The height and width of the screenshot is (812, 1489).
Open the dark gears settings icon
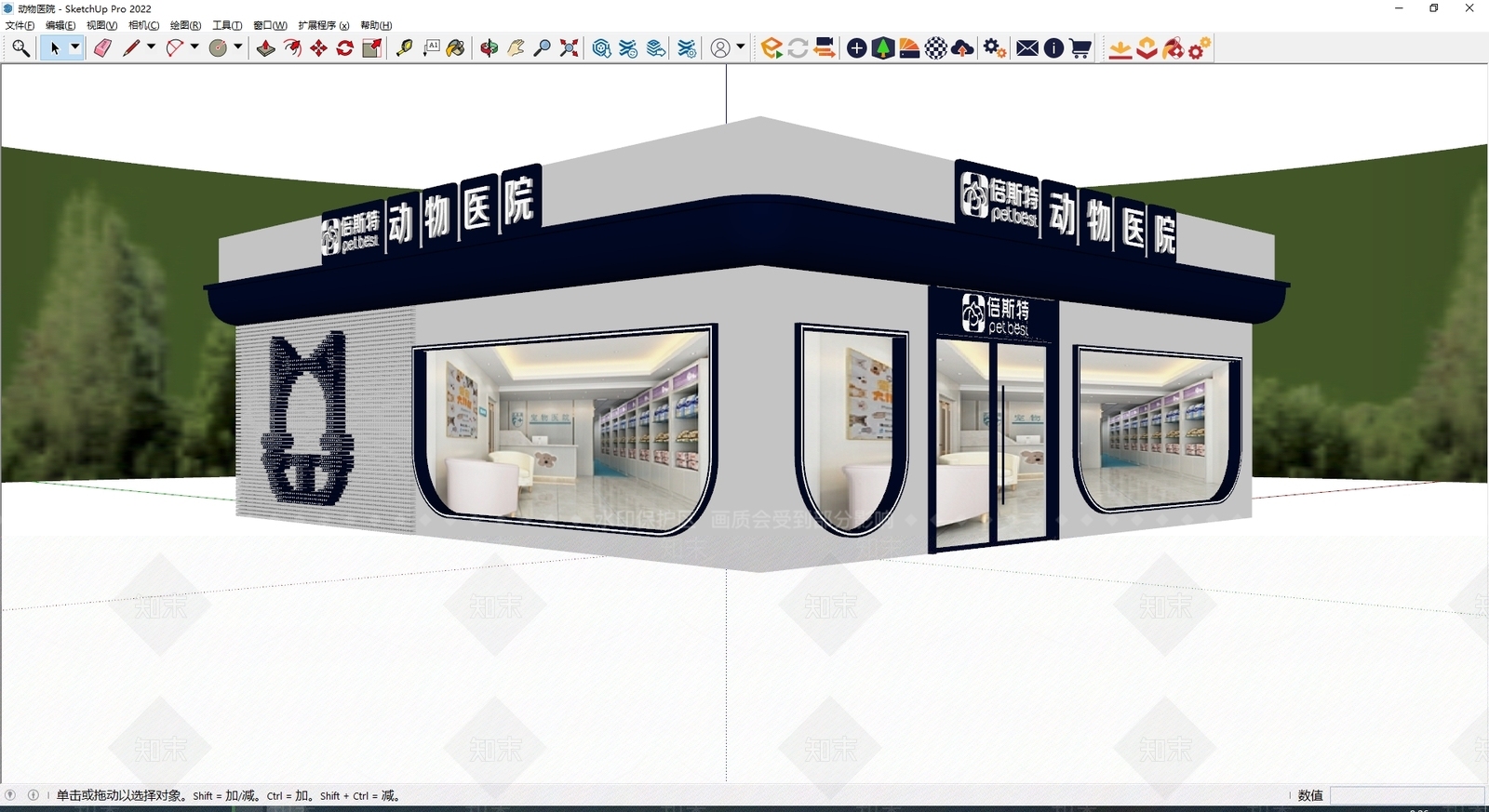[x=995, y=48]
